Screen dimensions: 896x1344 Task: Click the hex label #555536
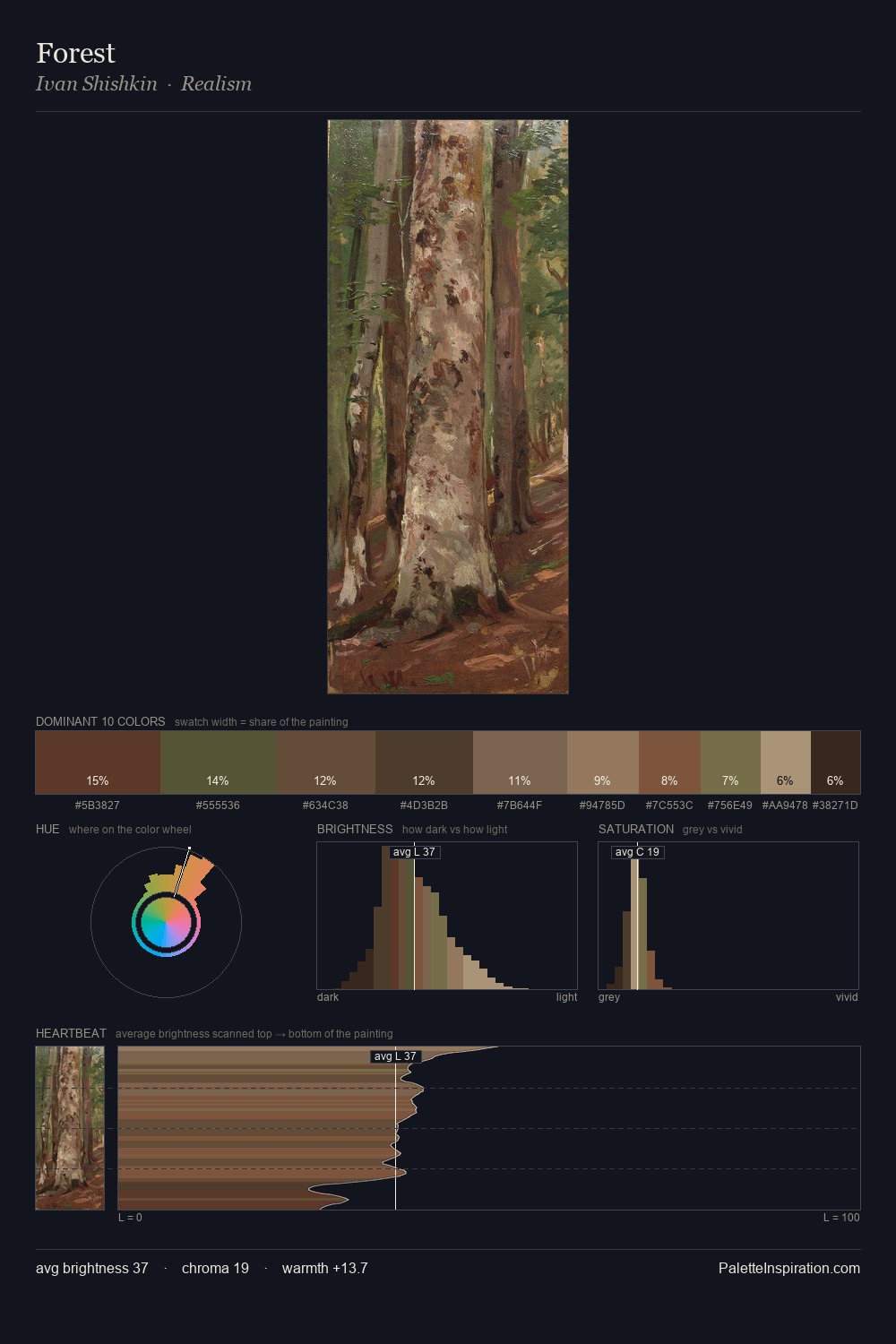tap(218, 806)
